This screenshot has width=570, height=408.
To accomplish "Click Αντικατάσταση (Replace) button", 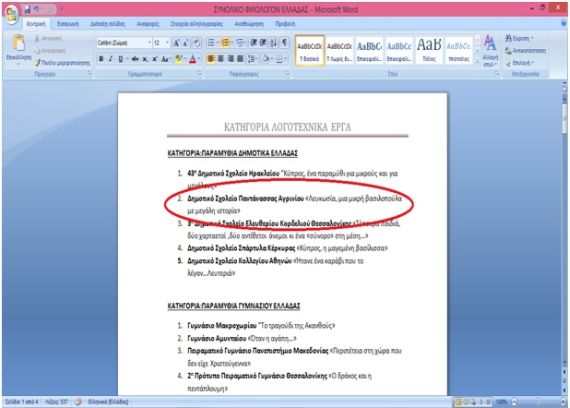I will click(x=526, y=51).
